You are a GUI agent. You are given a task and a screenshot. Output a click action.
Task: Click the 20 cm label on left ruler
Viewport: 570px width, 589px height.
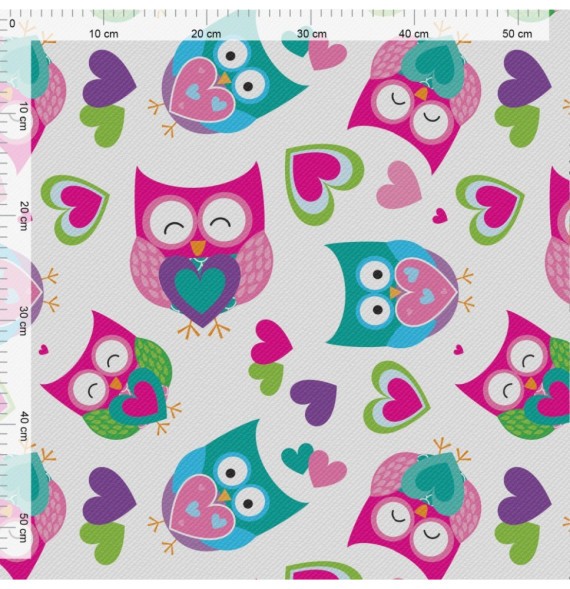point(23,216)
